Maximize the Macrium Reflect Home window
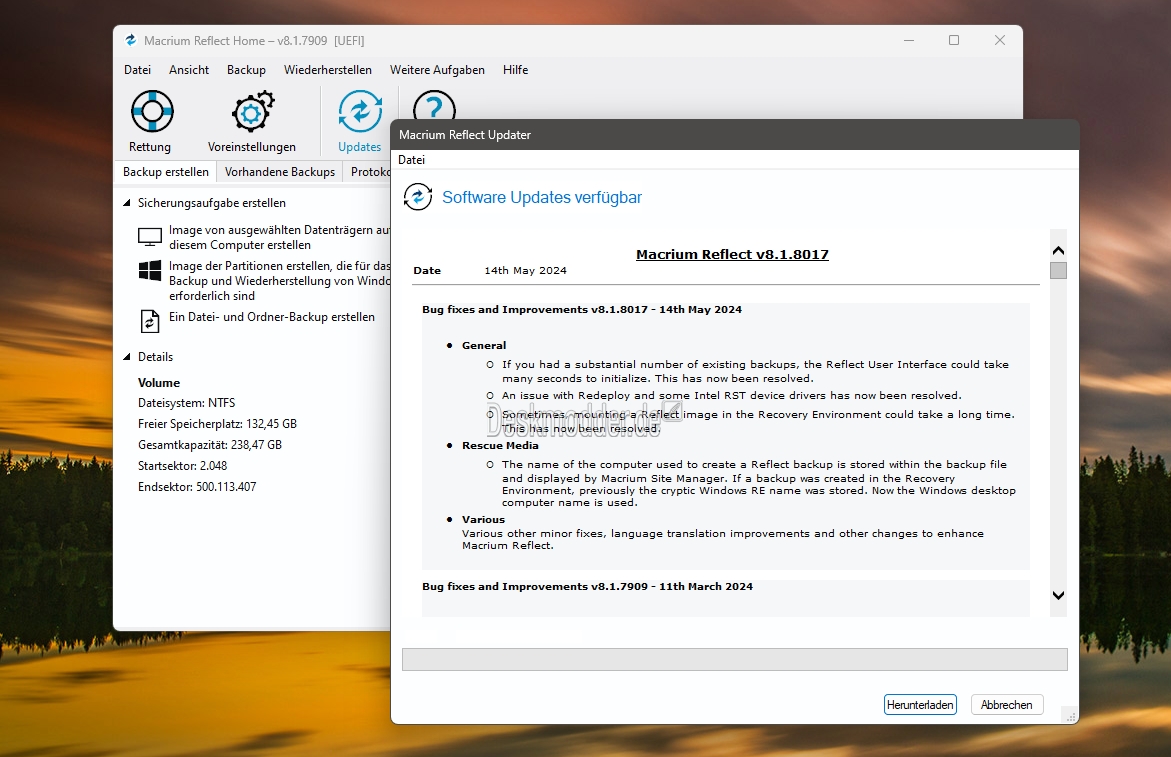The width and height of the screenshot is (1171, 757). coord(954,40)
